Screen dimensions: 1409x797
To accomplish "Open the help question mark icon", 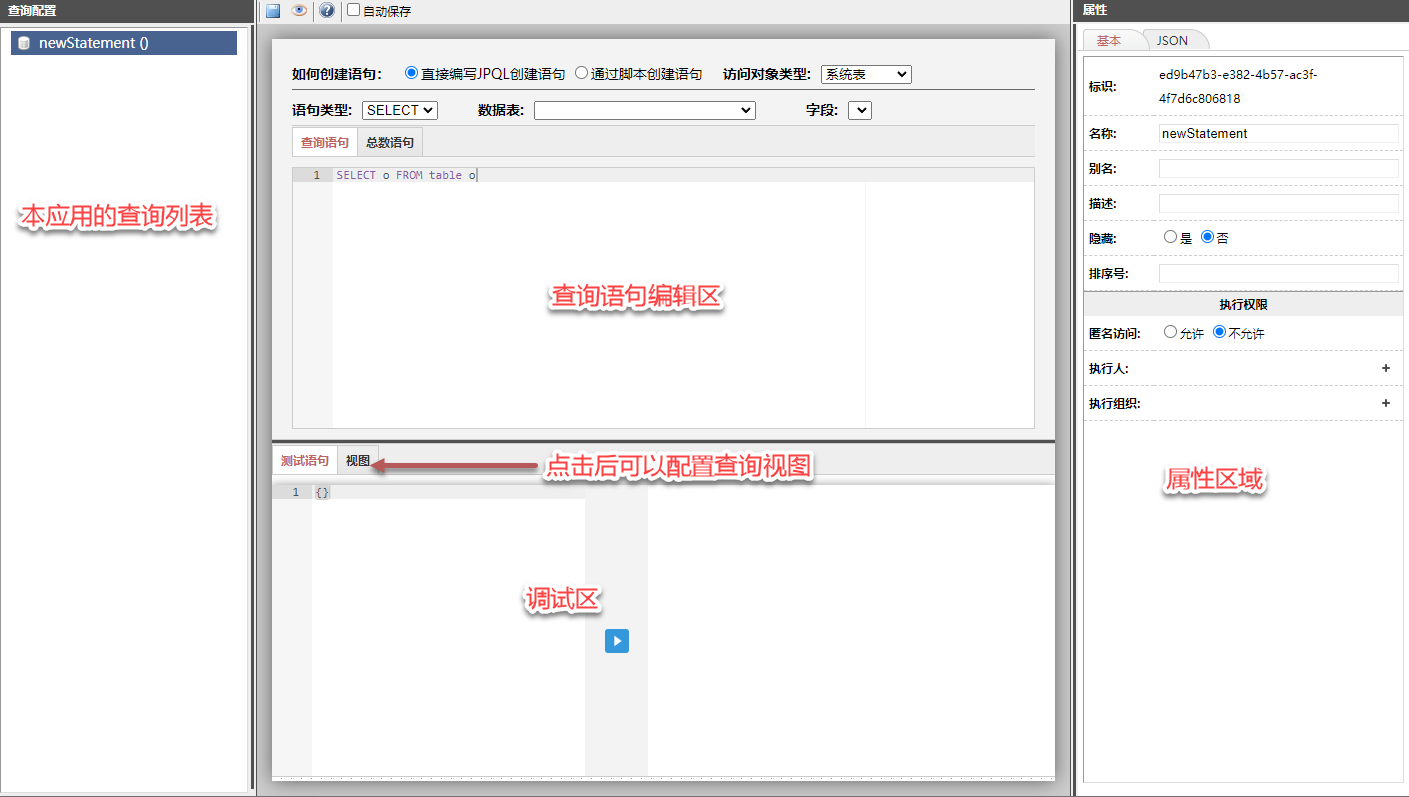I will 326,11.
